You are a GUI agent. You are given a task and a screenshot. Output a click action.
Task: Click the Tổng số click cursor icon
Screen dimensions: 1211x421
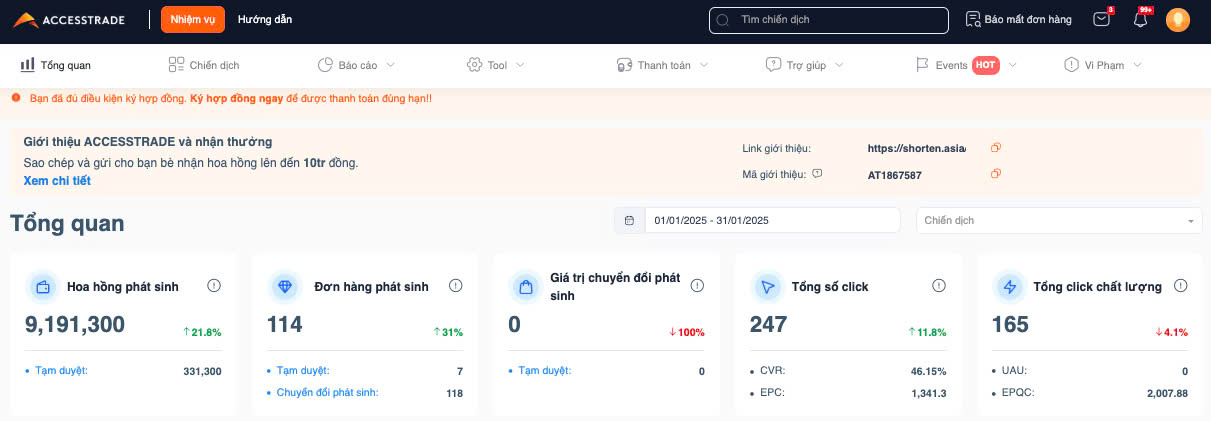pos(768,287)
